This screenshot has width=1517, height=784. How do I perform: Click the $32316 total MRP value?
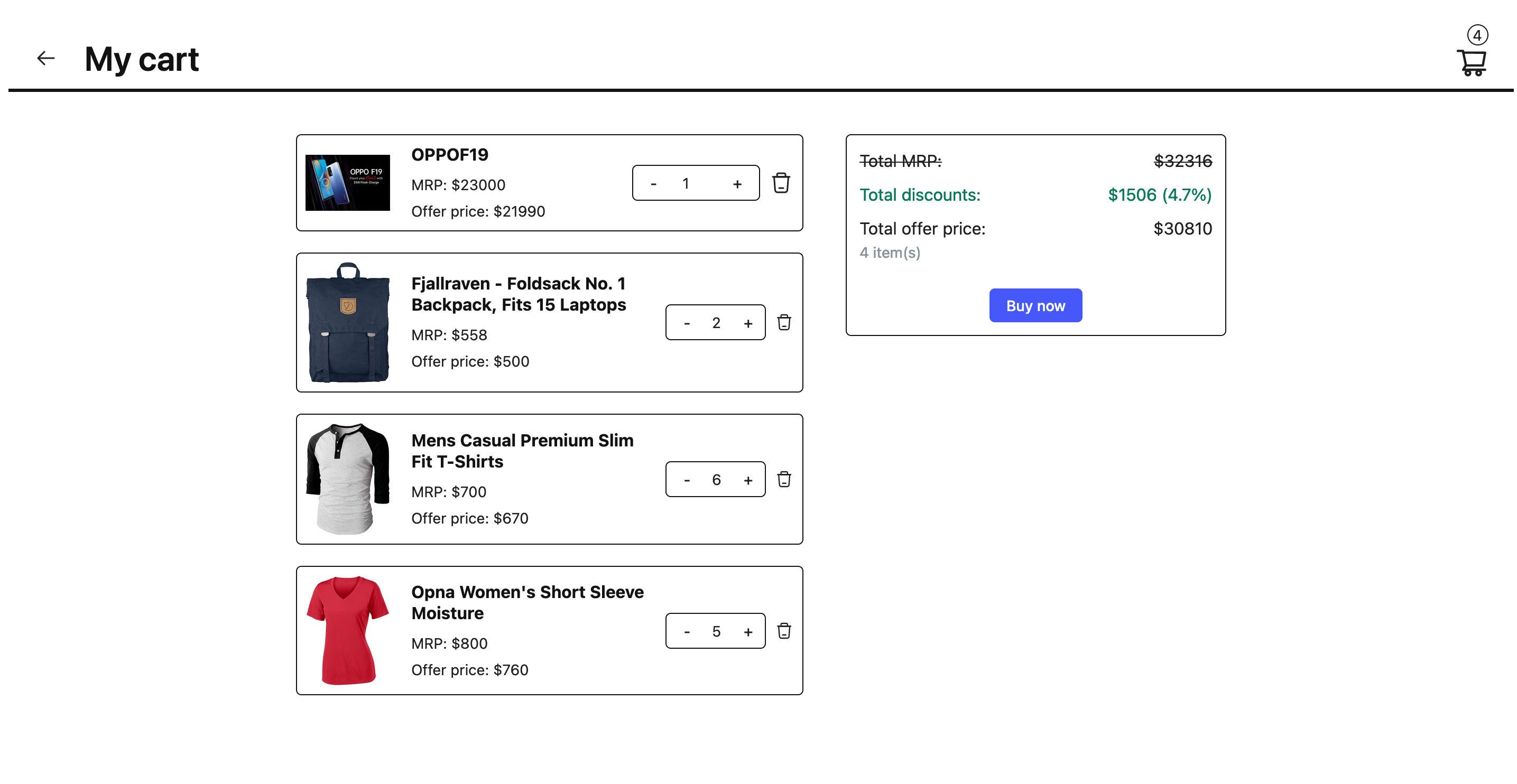(x=1182, y=161)
